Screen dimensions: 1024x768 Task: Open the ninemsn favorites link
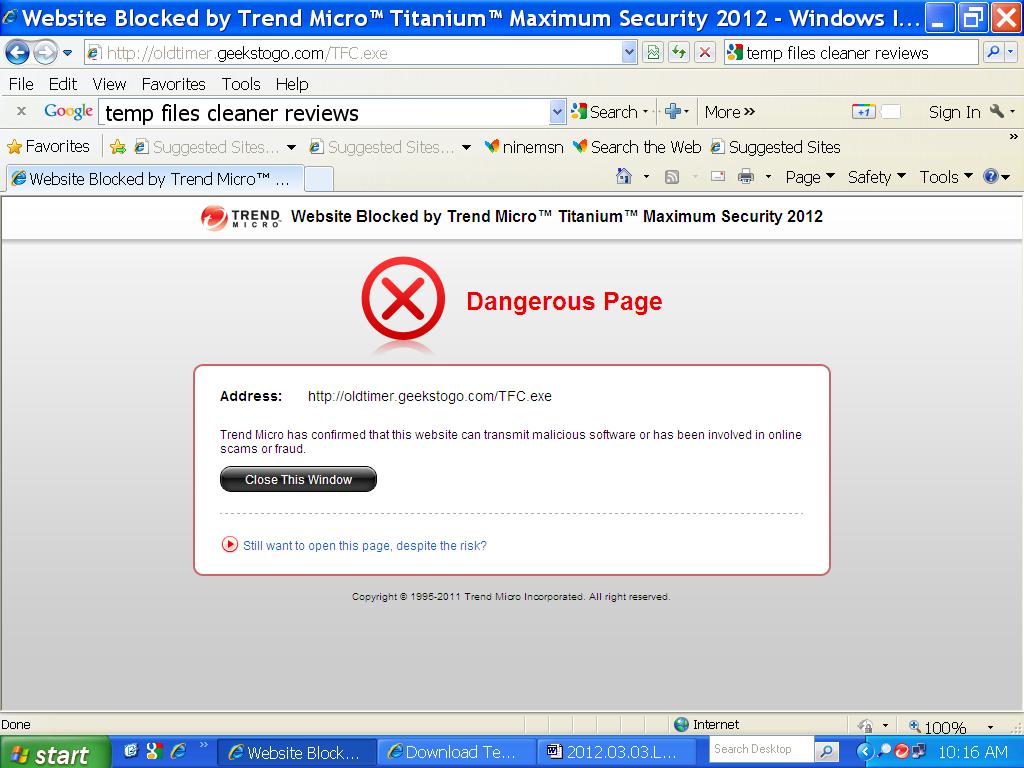524,147
